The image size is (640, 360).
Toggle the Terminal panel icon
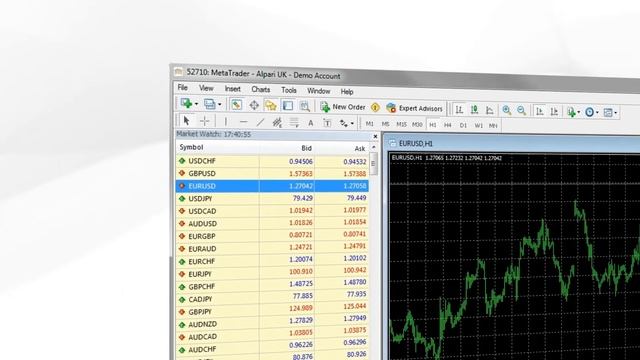pyautogui.click(x=288, y=106)
